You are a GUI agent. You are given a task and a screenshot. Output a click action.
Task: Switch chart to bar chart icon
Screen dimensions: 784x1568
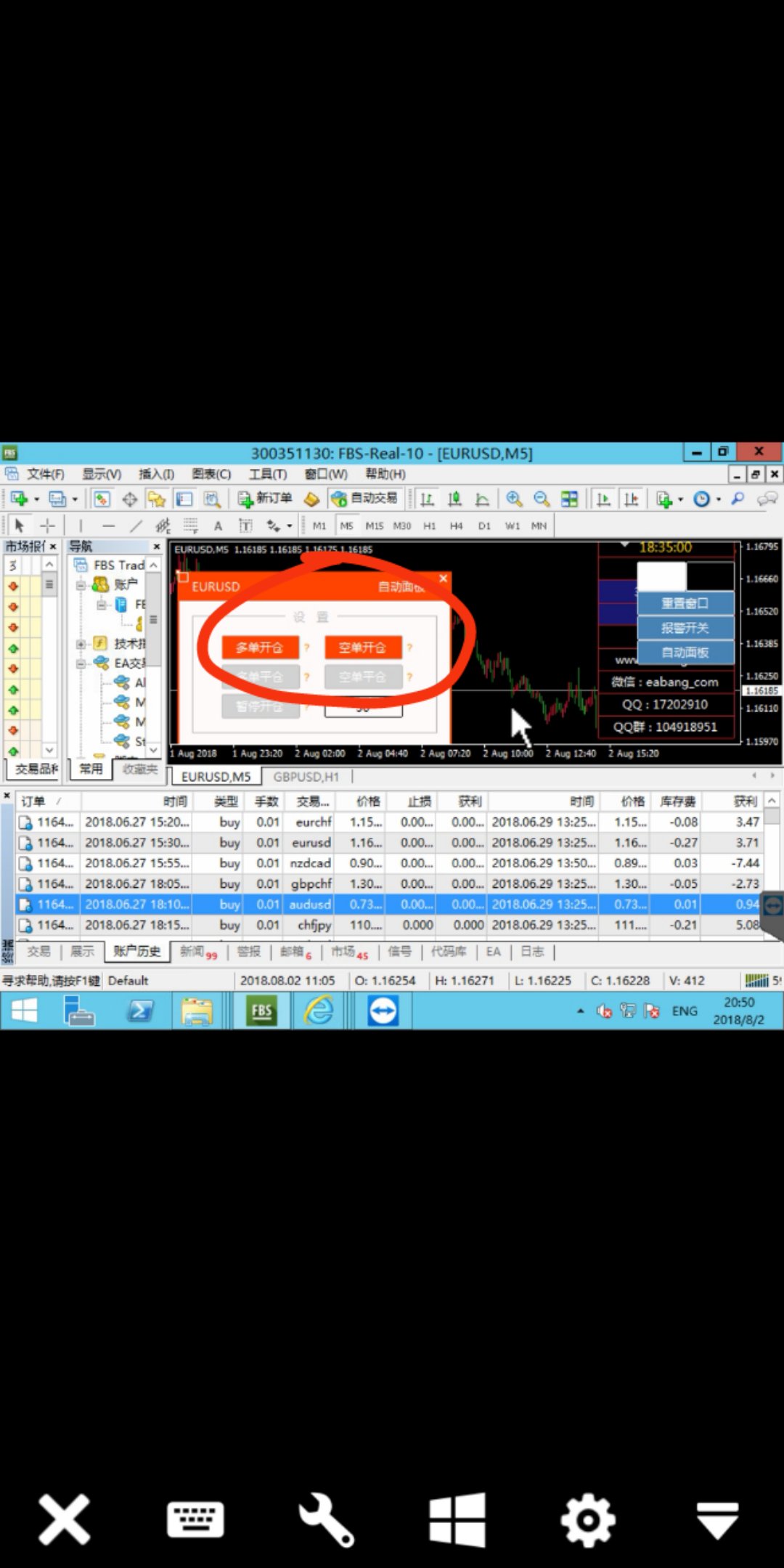(427, 499)
